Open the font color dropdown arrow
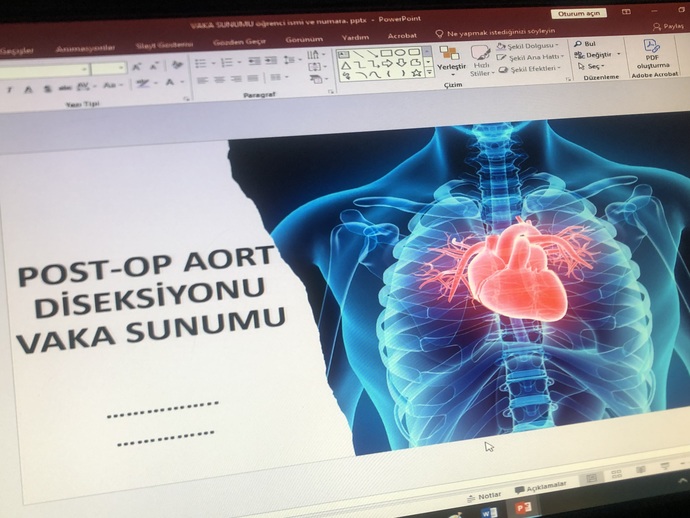690x518 pixels. tap(182, 82)
